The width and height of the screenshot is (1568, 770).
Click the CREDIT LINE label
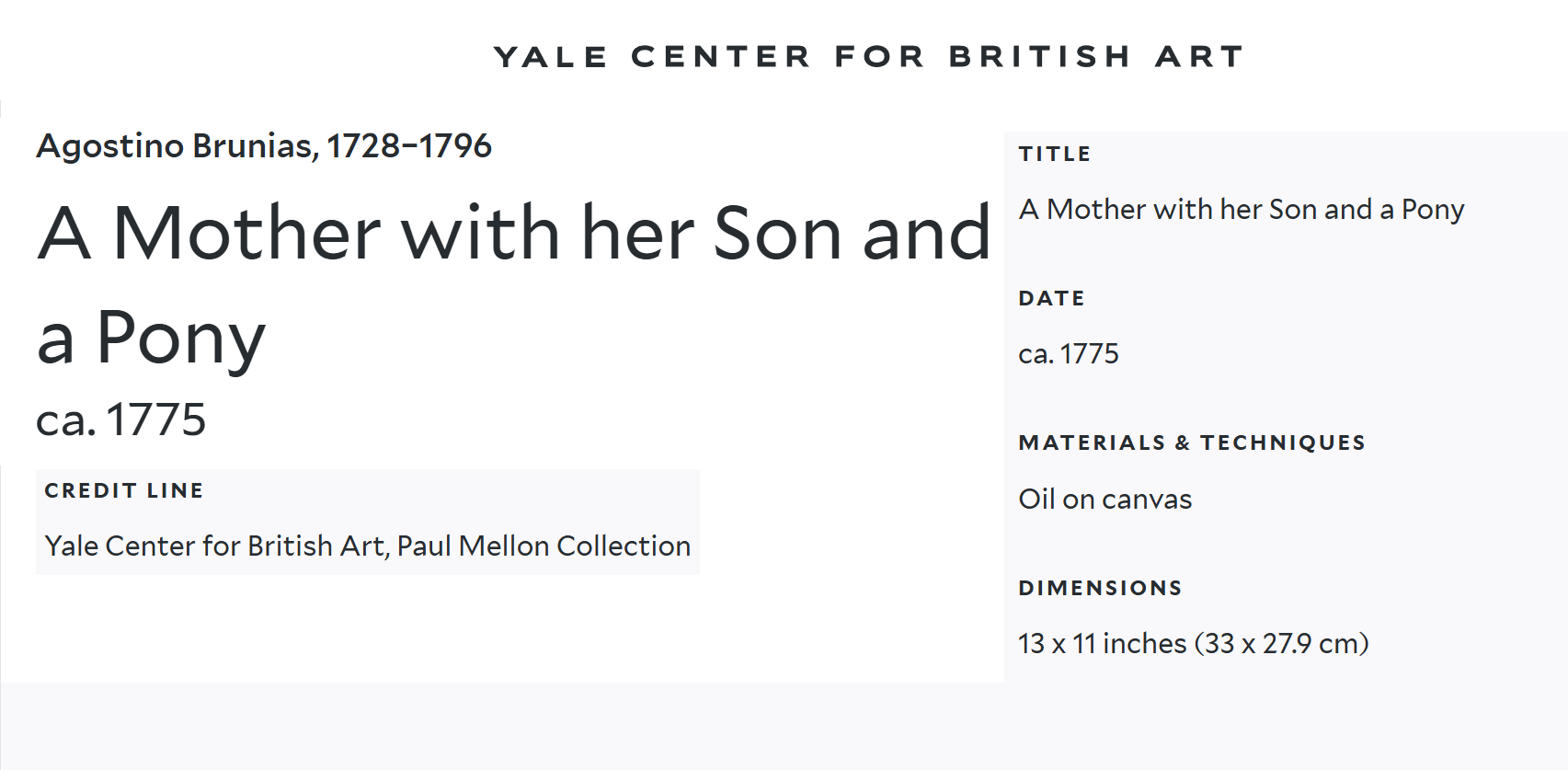click(124, 490)
